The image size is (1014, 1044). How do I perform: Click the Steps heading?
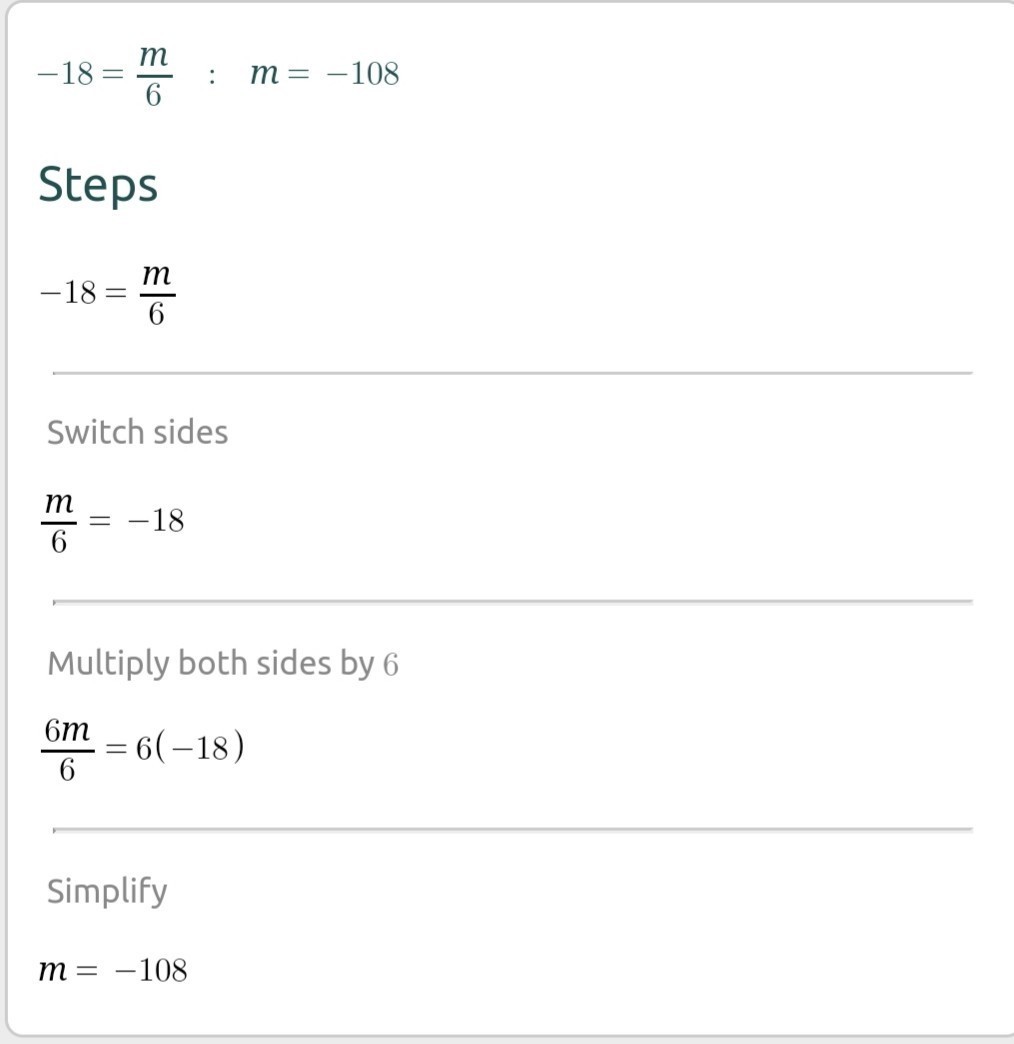98,186
